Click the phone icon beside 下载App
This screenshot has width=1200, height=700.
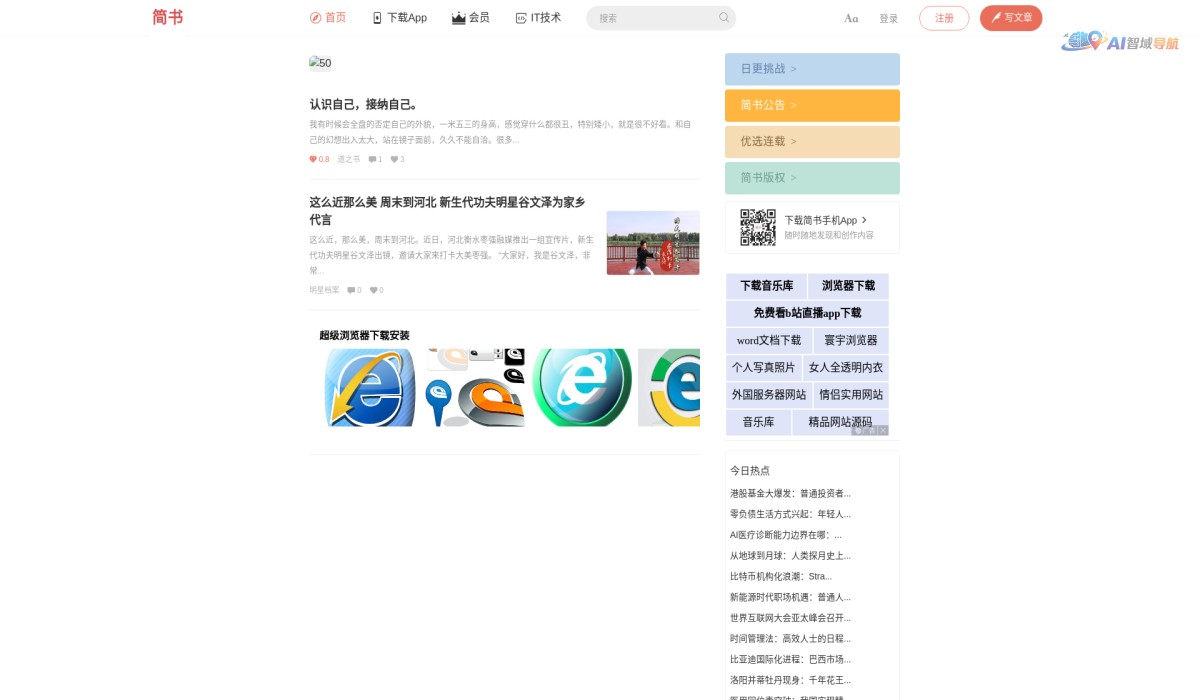coord(377,17)
